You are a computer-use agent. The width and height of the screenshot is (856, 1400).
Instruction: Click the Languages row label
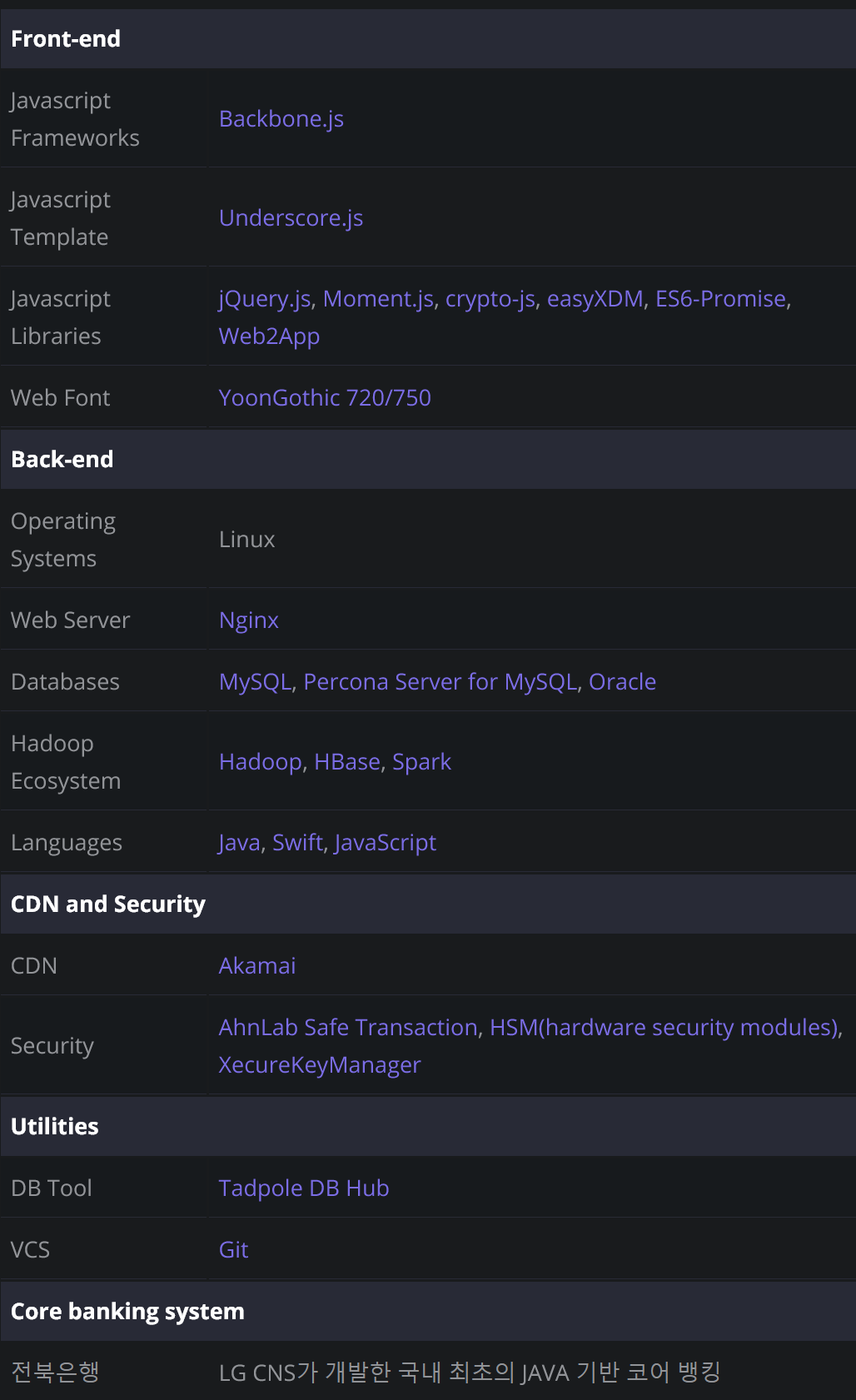pyautogui.click(x=67, y=843)
